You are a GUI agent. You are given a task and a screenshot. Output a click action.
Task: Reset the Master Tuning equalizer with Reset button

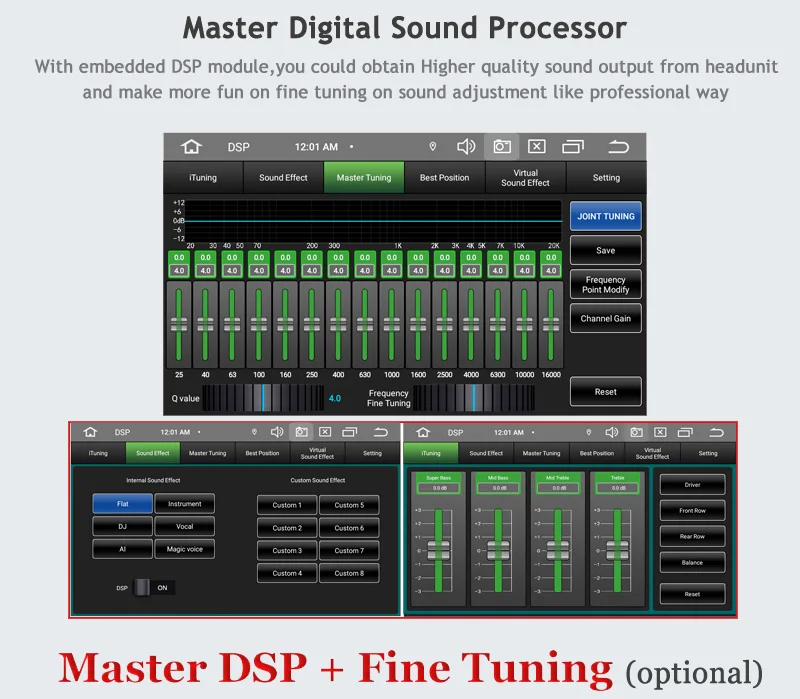(606, 391)
